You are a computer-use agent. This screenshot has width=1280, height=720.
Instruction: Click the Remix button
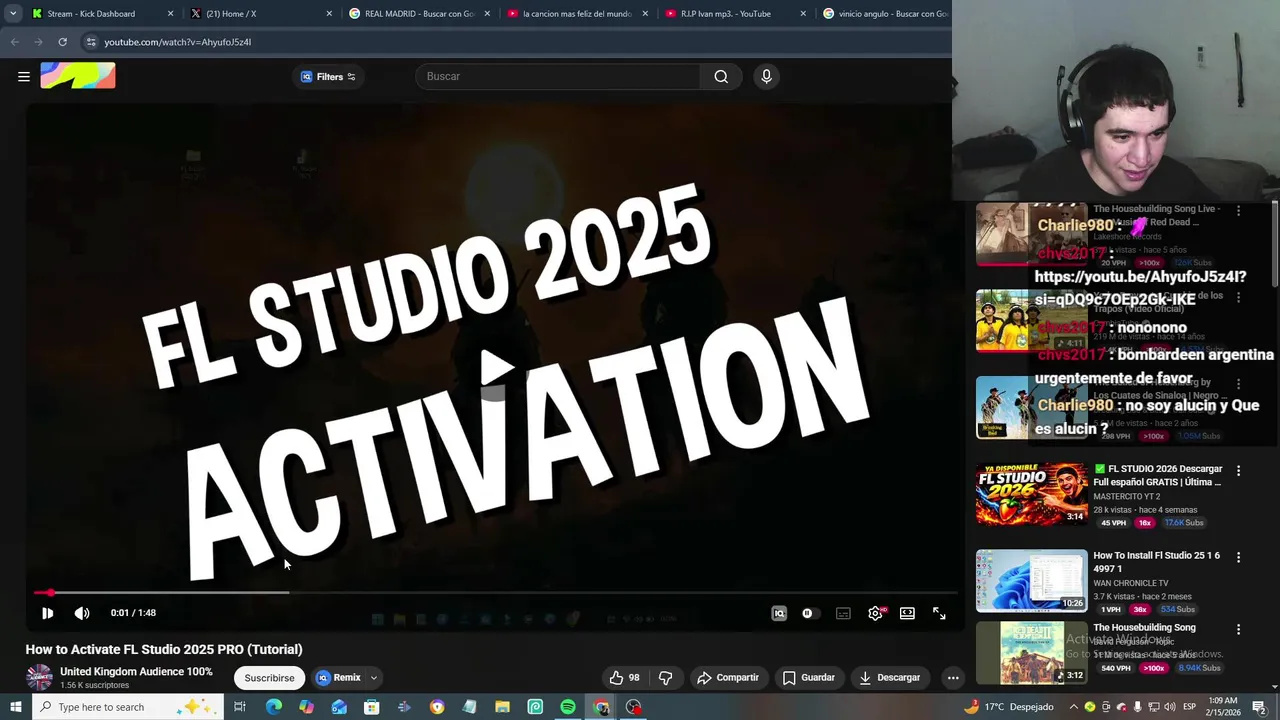point(339,677)
